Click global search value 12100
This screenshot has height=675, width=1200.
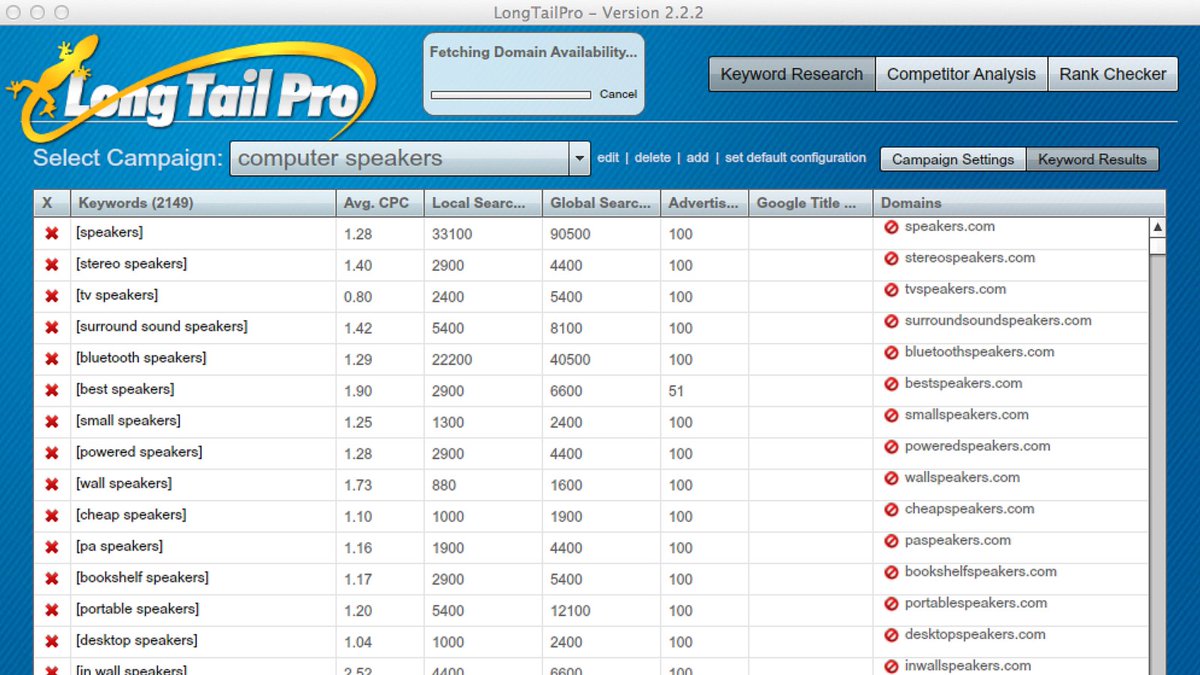click(570, 611)
